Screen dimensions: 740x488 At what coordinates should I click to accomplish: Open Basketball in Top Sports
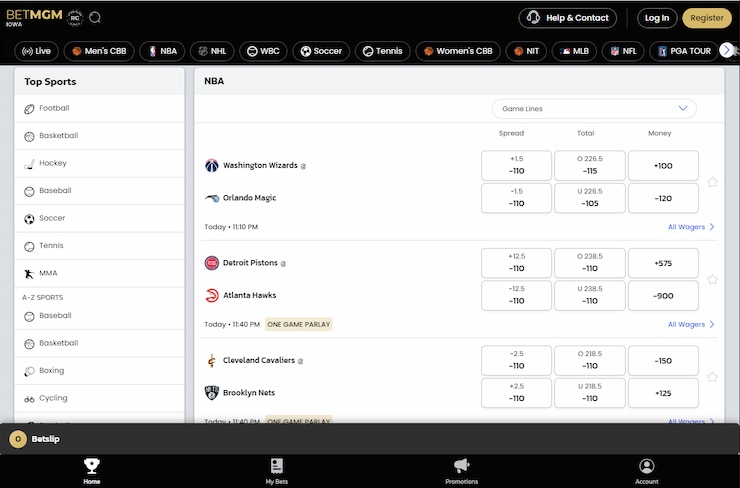coord(99,136)
